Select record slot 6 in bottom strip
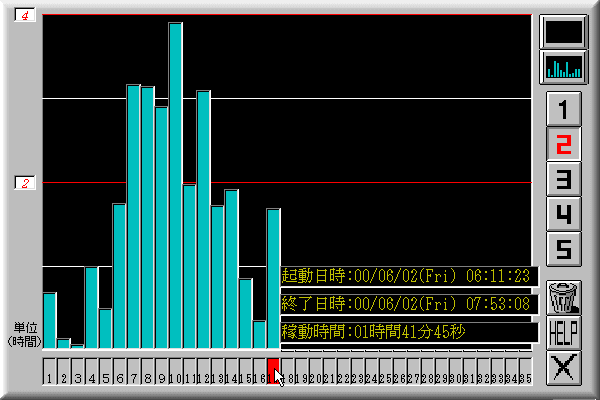The width and height of the screenshot is (600, 400). (119, 371)
